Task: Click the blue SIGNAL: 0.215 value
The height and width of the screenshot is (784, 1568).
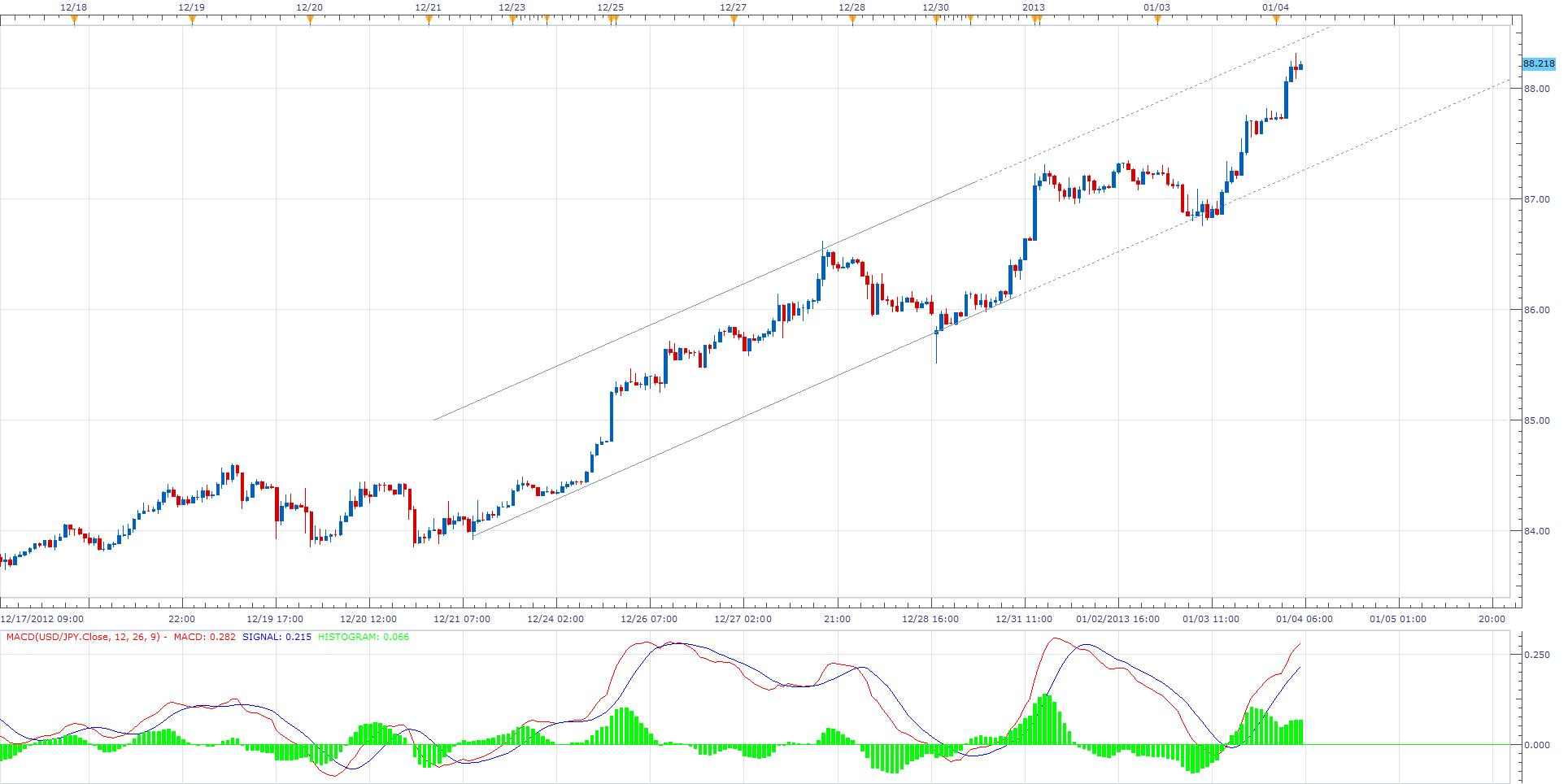Action: (x=277, y=637)
